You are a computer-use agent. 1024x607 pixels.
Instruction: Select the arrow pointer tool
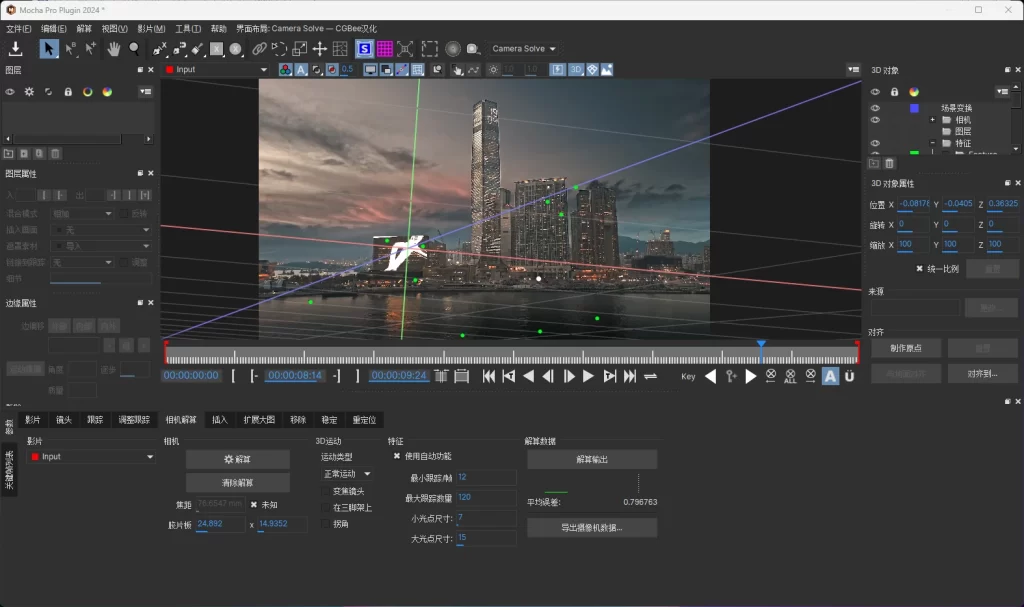tap(48, 48)
